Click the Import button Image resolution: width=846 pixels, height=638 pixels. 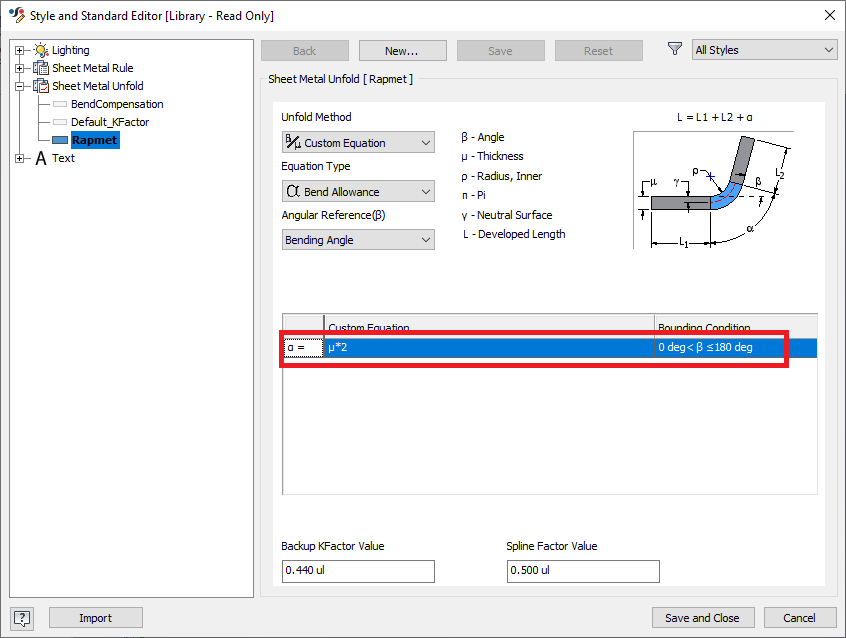pyautogui.click(x=95, y=618)
